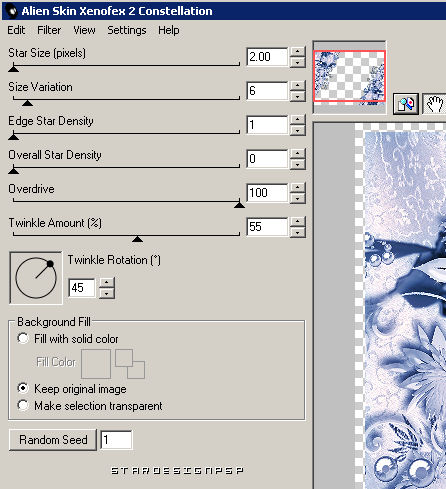Decrease Edge Star Density with down arrow
Screen dimensions: 446x489
pos(297,130)
